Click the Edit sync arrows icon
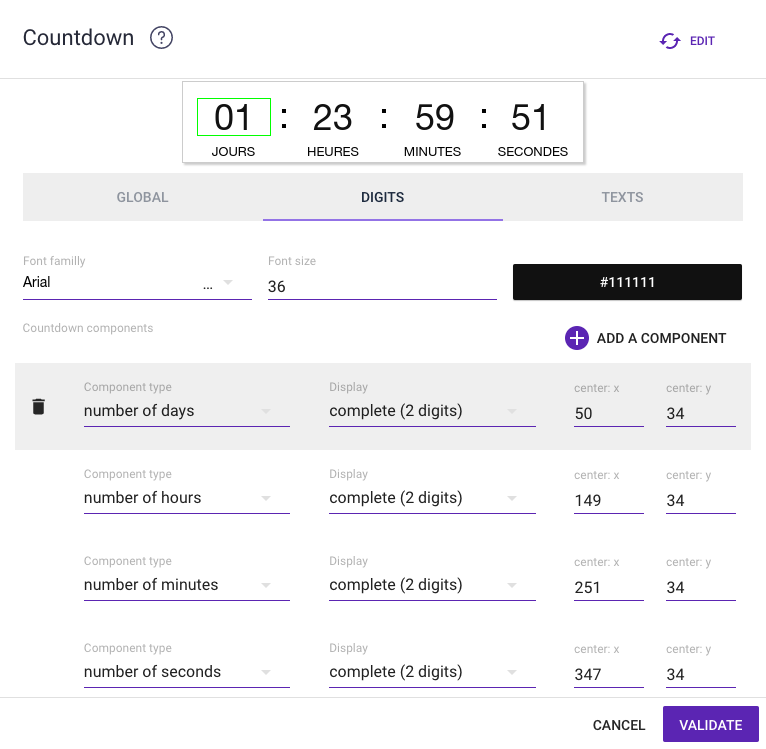This screenshot has width=766, height=749. coord(669,41)
